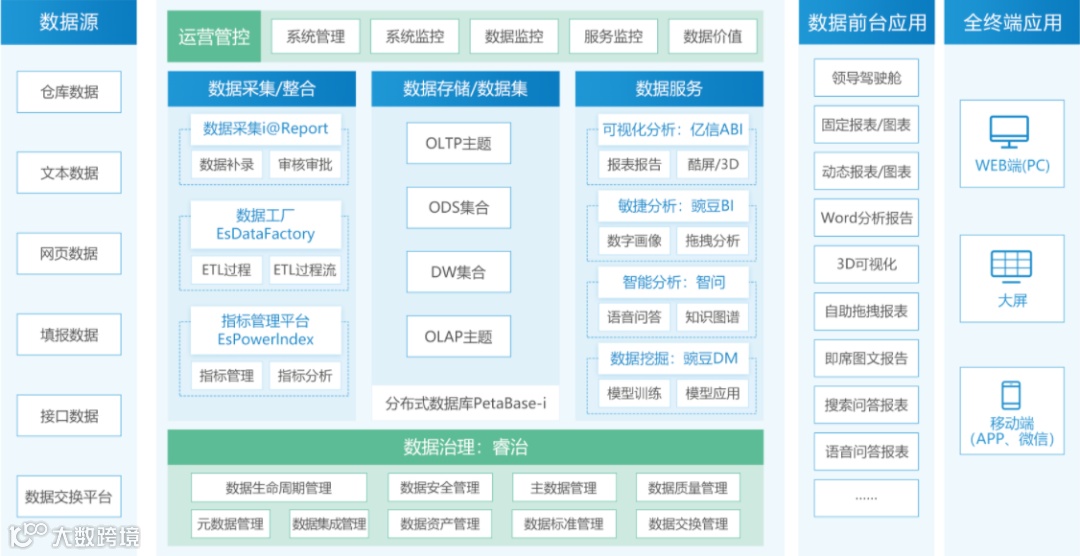Select 接口数据 source box

coord(69,415)
